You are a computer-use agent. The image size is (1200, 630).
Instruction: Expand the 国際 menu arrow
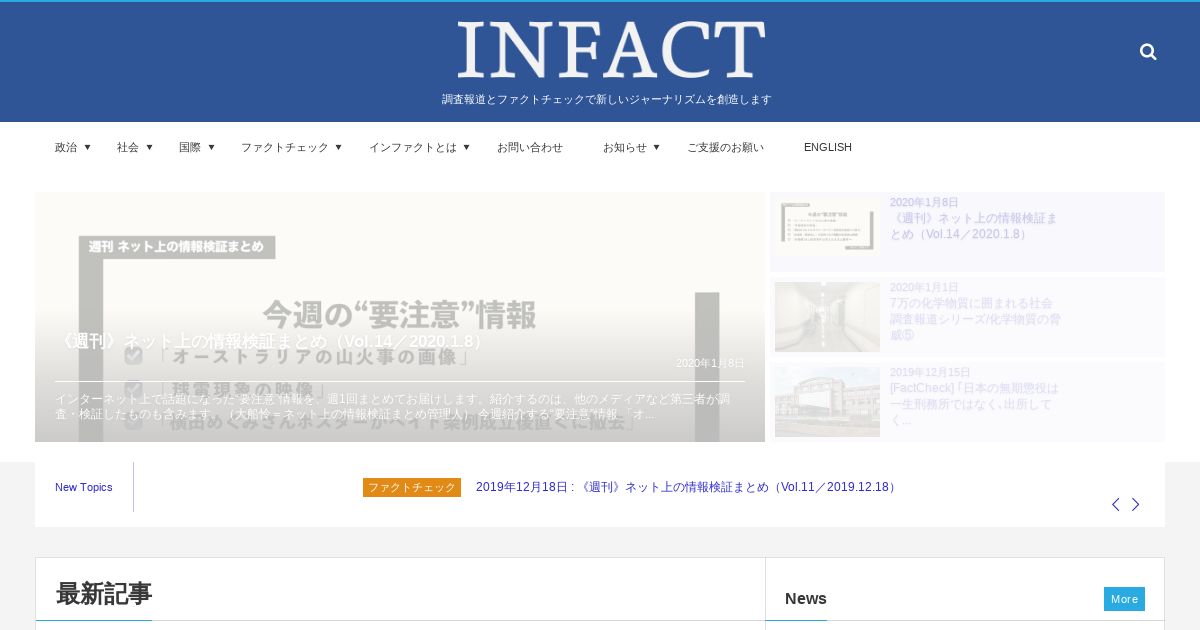click(x=211, y=147)
